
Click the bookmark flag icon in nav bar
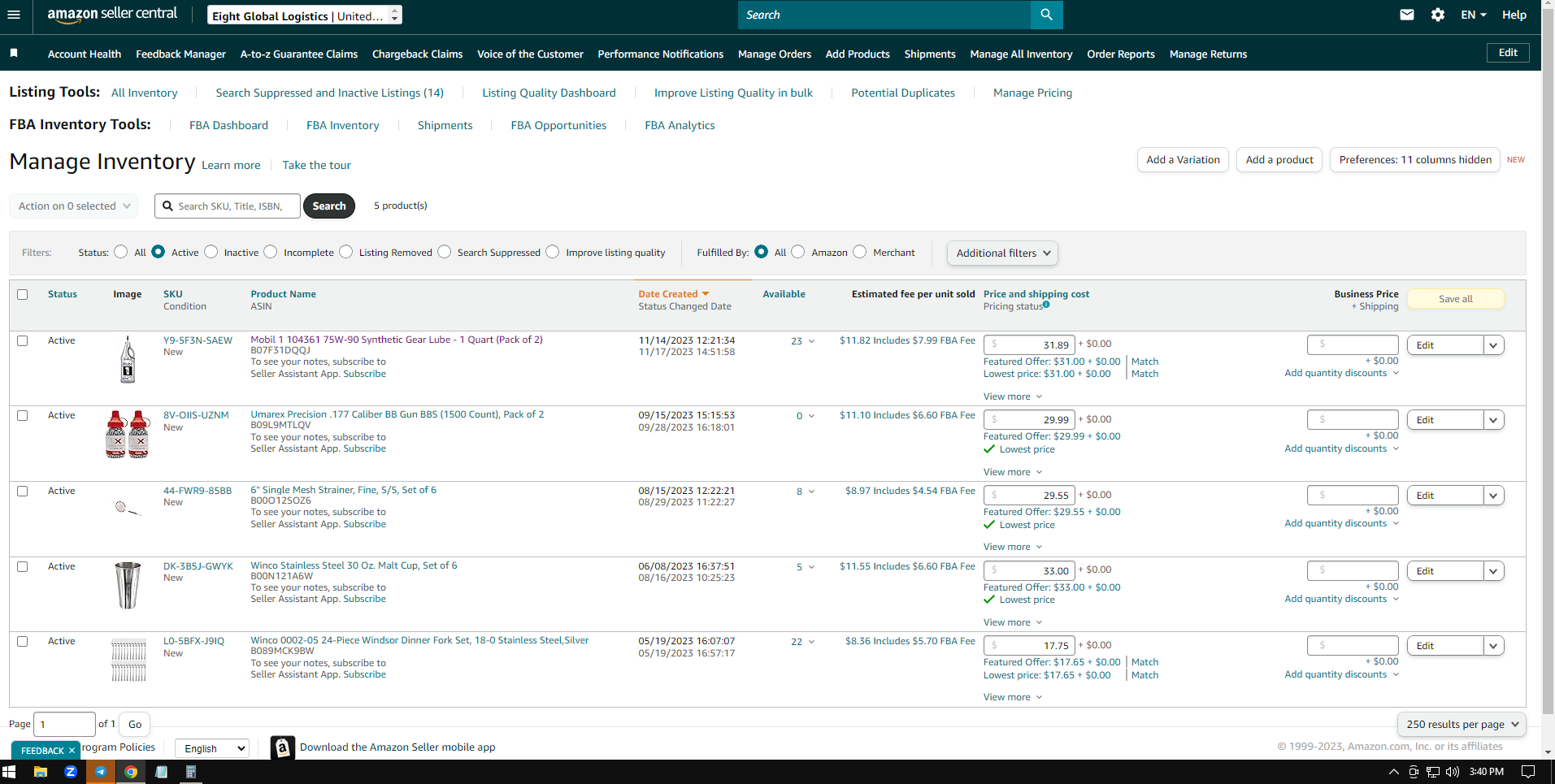tap(14, 53)
